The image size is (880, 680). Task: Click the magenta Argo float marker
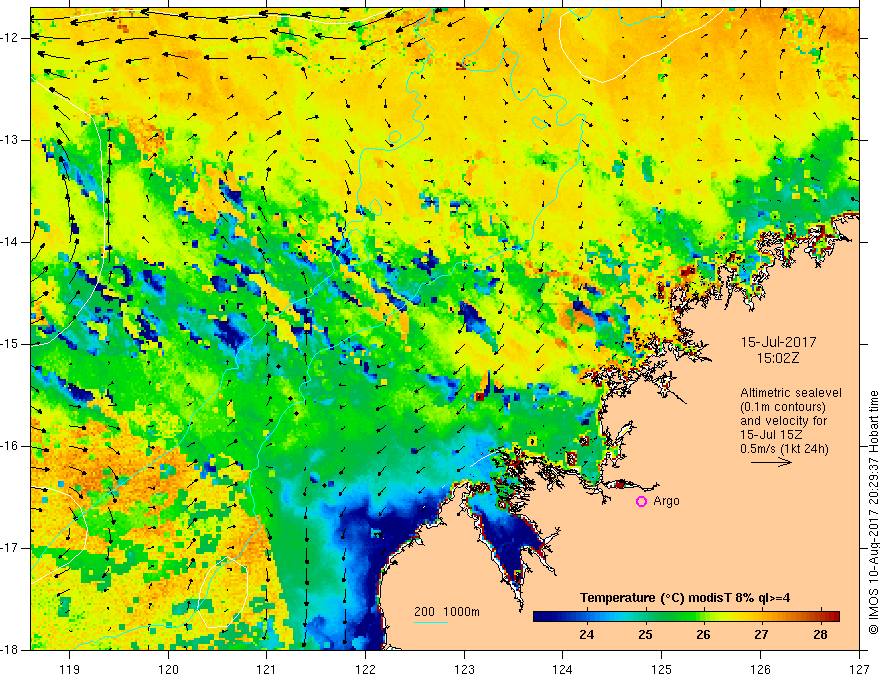[x=641, y=502]
